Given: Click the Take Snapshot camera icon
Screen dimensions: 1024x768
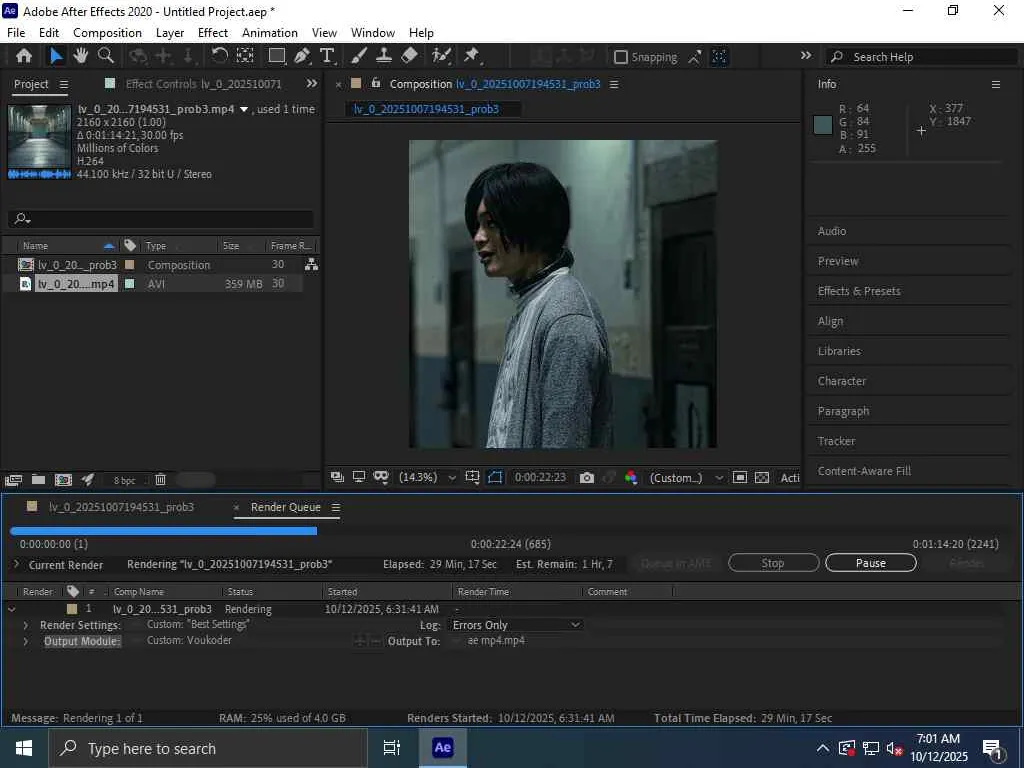Looking at the screenshot, I should point(587,478).
